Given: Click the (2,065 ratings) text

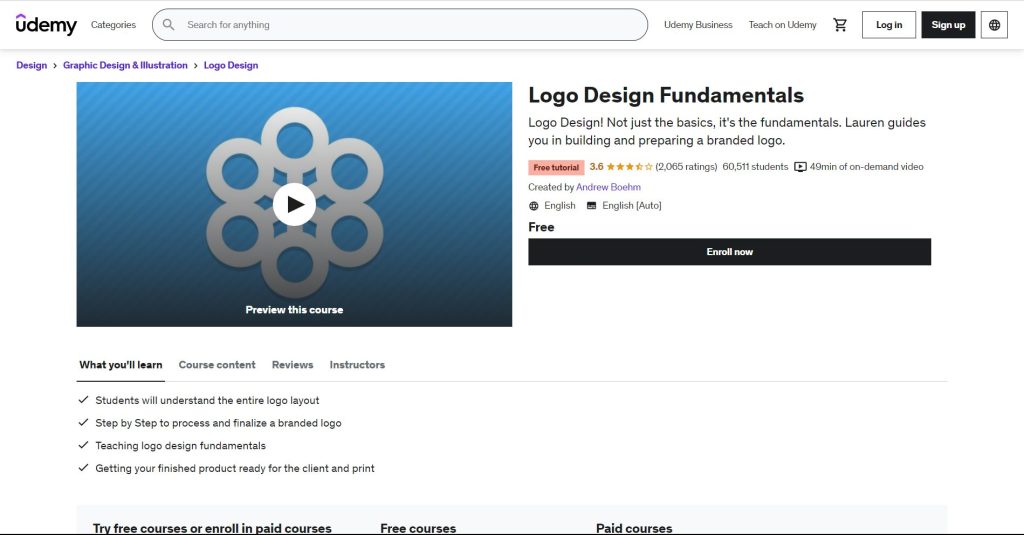Looking at the screenshot, I should click(686, 167).
